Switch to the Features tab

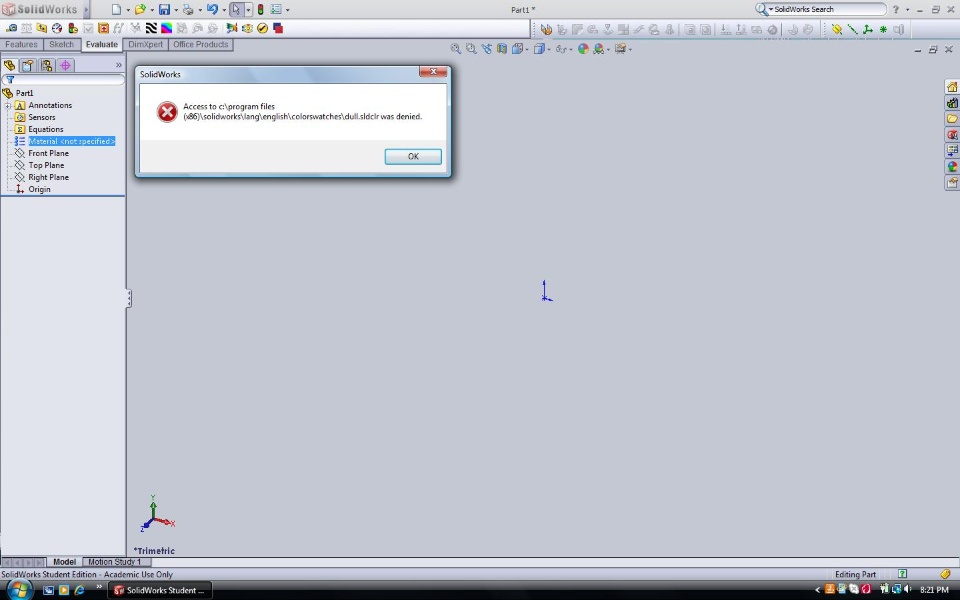(21, 45)
